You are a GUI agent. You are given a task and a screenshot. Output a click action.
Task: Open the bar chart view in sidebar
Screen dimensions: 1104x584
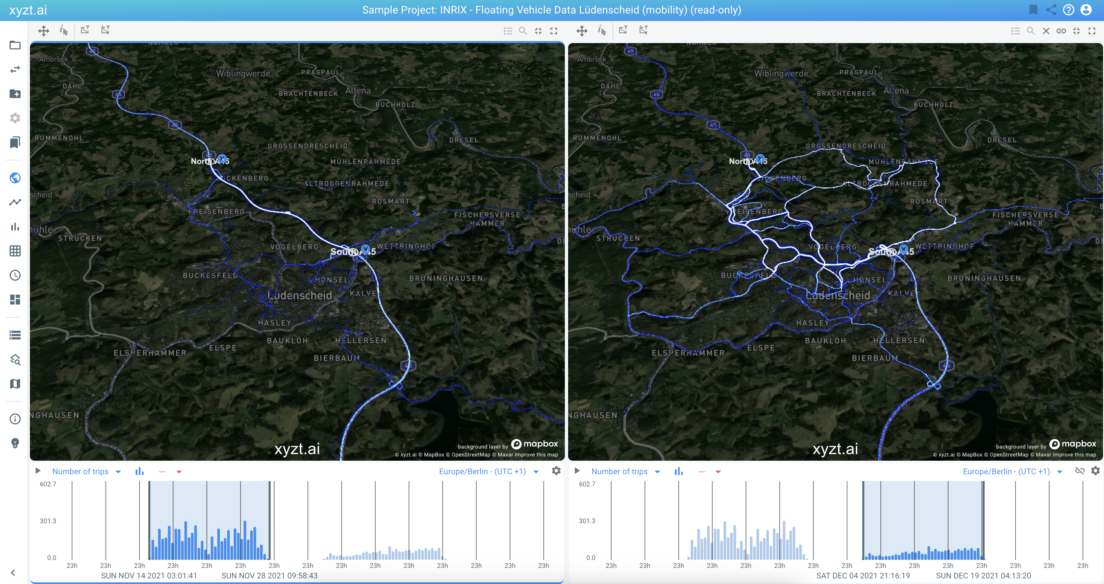pos(15,227)
